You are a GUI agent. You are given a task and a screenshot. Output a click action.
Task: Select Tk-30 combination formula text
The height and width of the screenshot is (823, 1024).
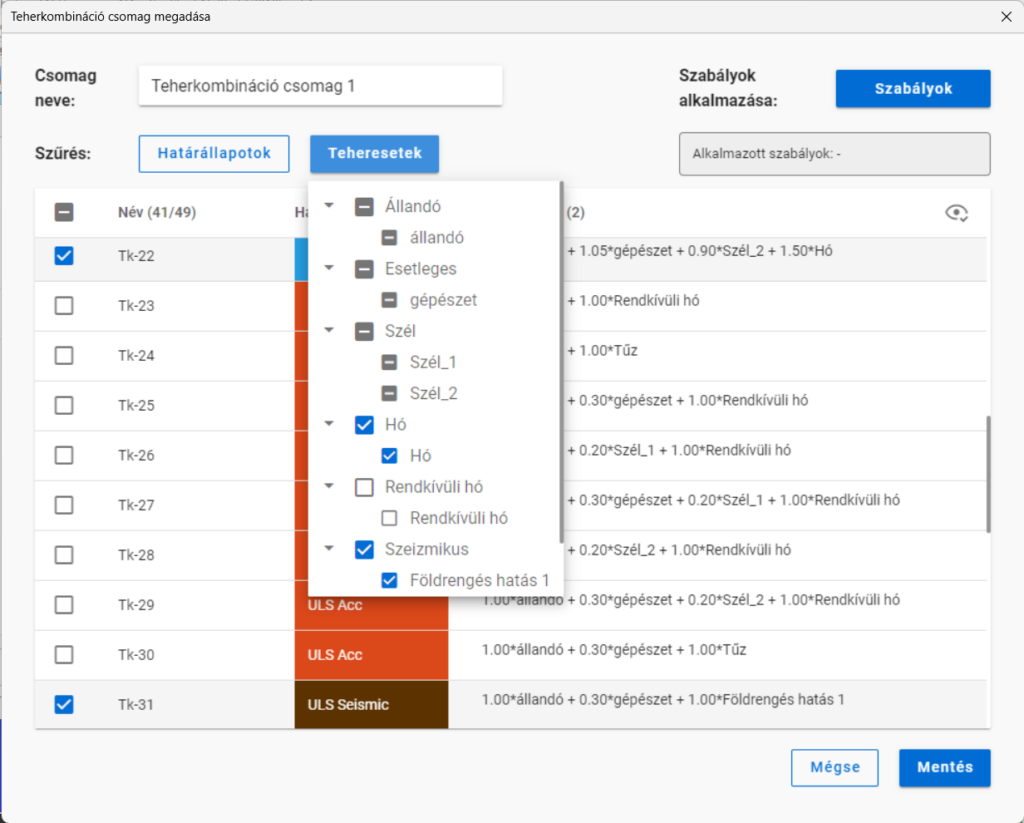[x=614, y=650]
